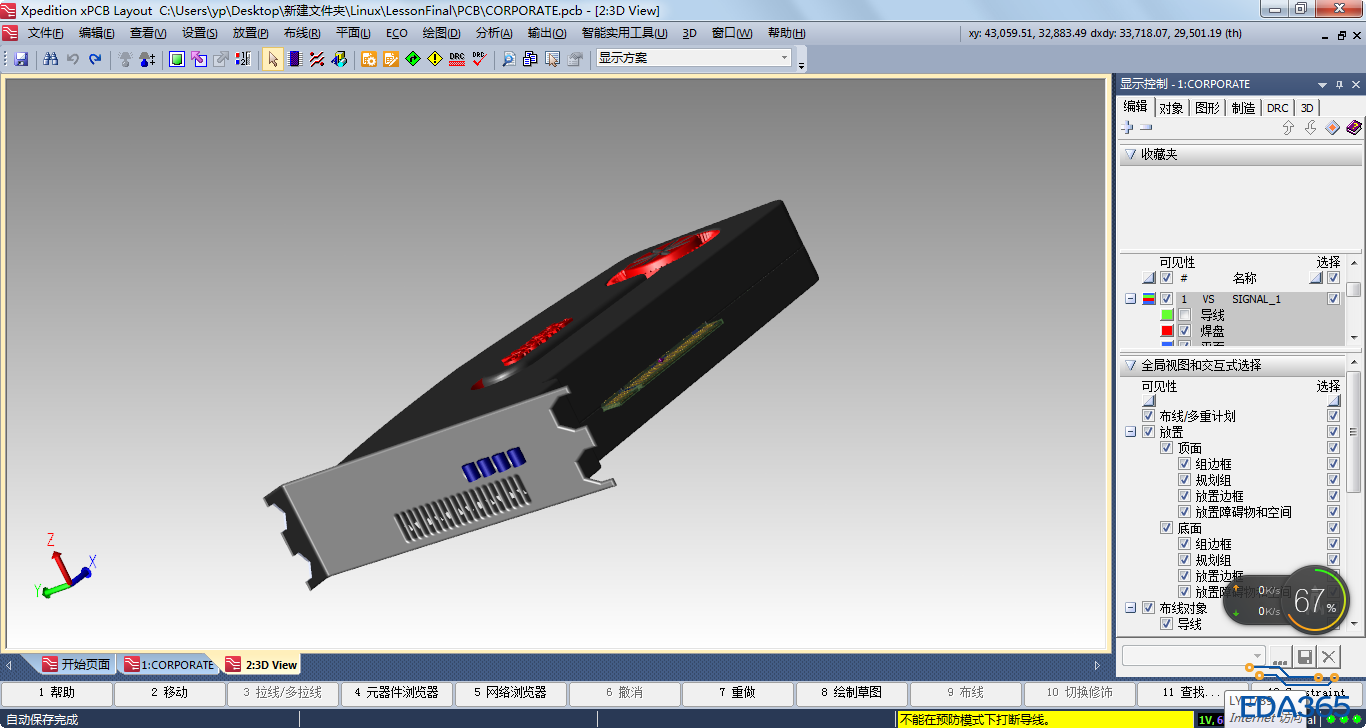Image resolution: width=1366 pixels, height=728 pixels.
Task: Click the green 导线 color swatch
Action: 1167,315
